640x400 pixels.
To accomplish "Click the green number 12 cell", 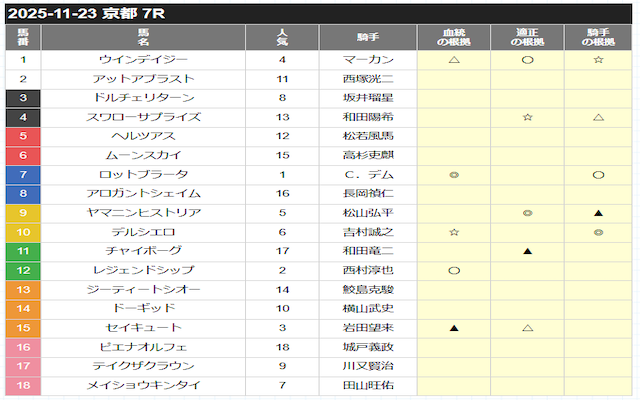I will pos(23,270).
